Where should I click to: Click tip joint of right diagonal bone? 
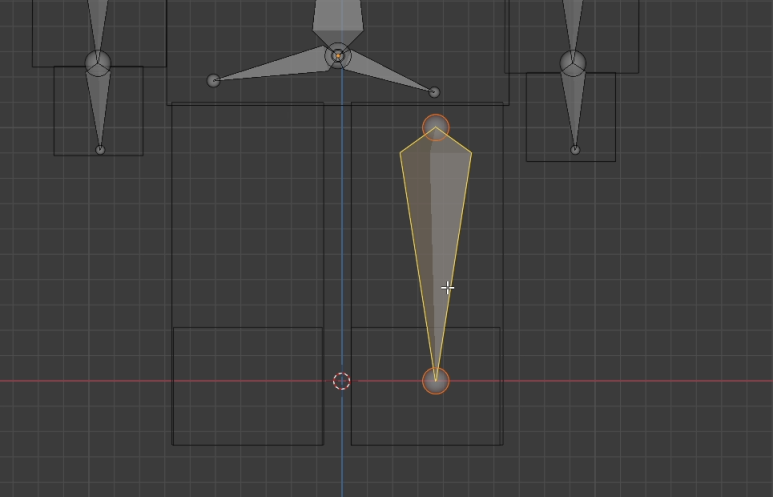click(434, 92)
